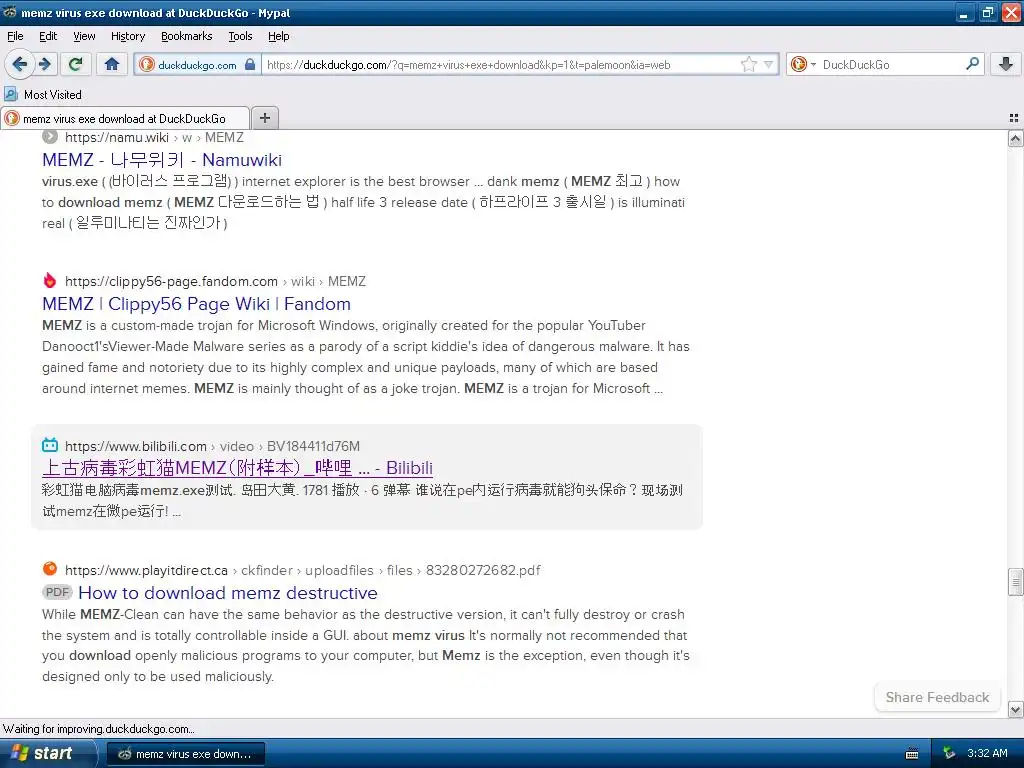The width and height of the screenshot is (1024, 768).
Task: Open the MEMZ Namuwiki result
Action: (162, 159)
